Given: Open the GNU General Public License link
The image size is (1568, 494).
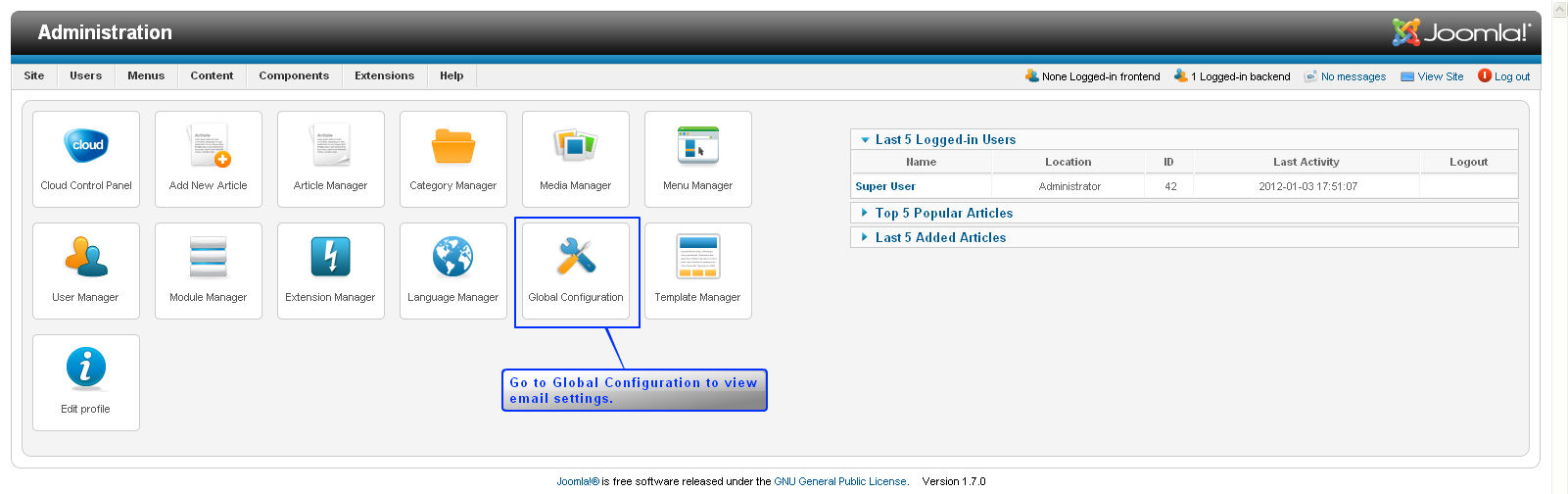Looking at the screenshot, I should (x=840, y=481).
